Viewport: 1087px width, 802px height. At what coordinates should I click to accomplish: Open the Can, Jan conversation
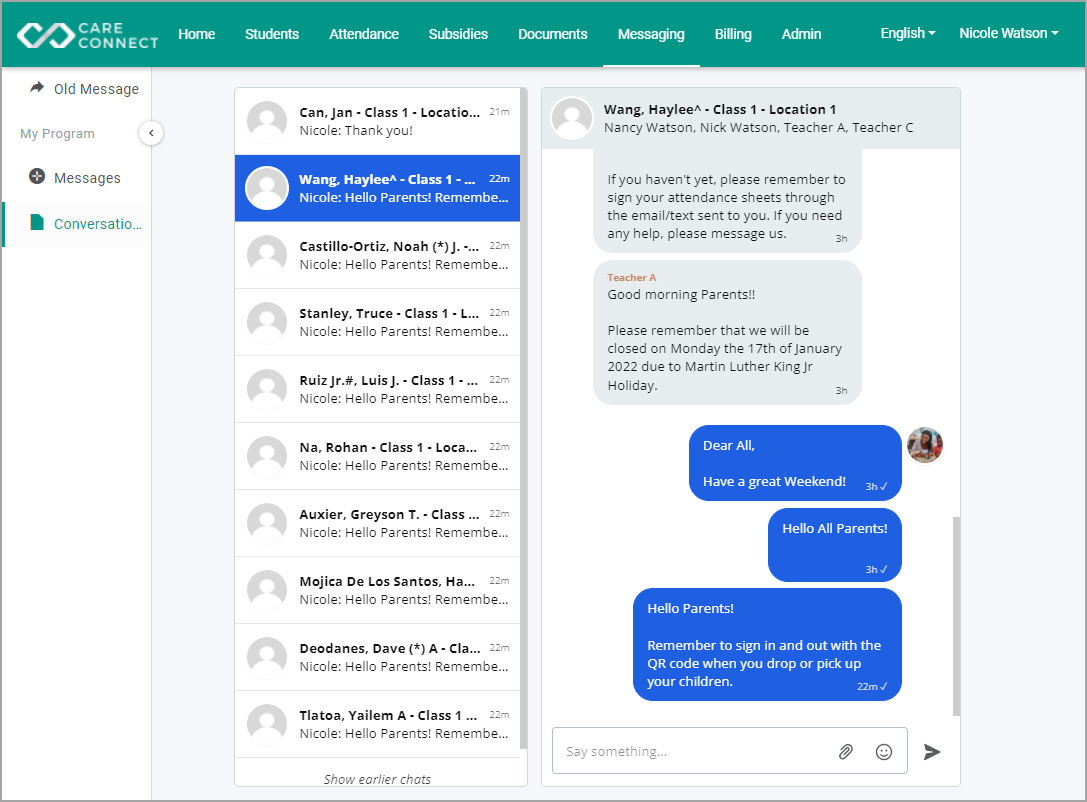click(x=377, y=121)
